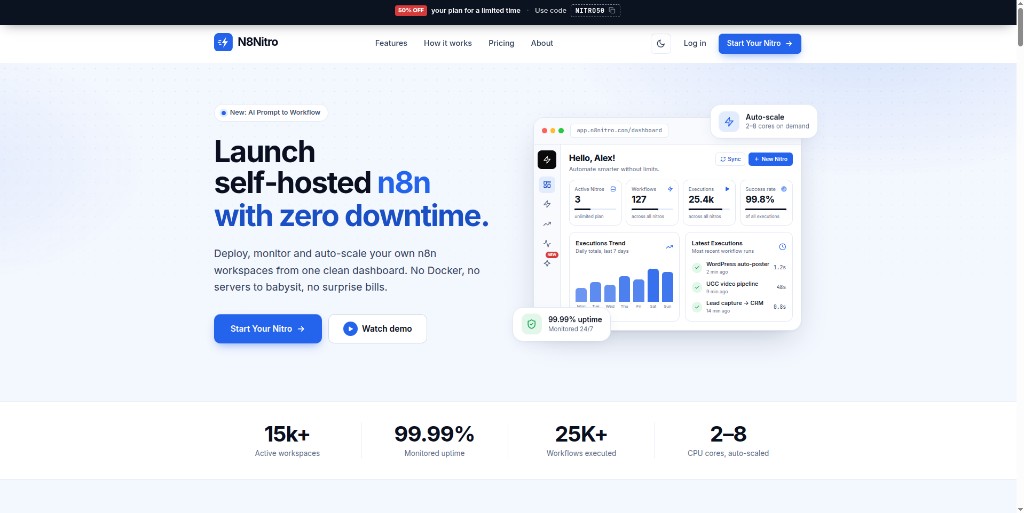The height and width of the screenshot is (513, 1024).
Task: Click the Auto-scale floating card title
Action: point(765,117)
